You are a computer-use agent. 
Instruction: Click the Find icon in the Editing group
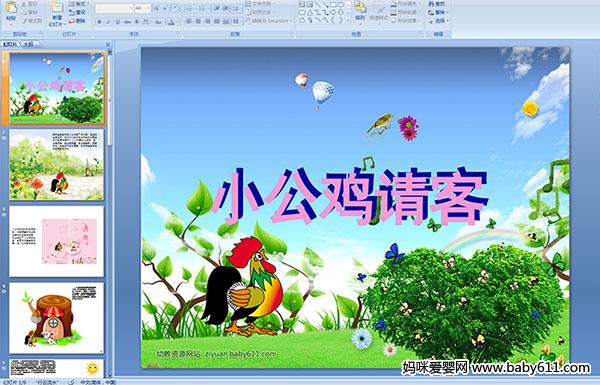(437, 4)
